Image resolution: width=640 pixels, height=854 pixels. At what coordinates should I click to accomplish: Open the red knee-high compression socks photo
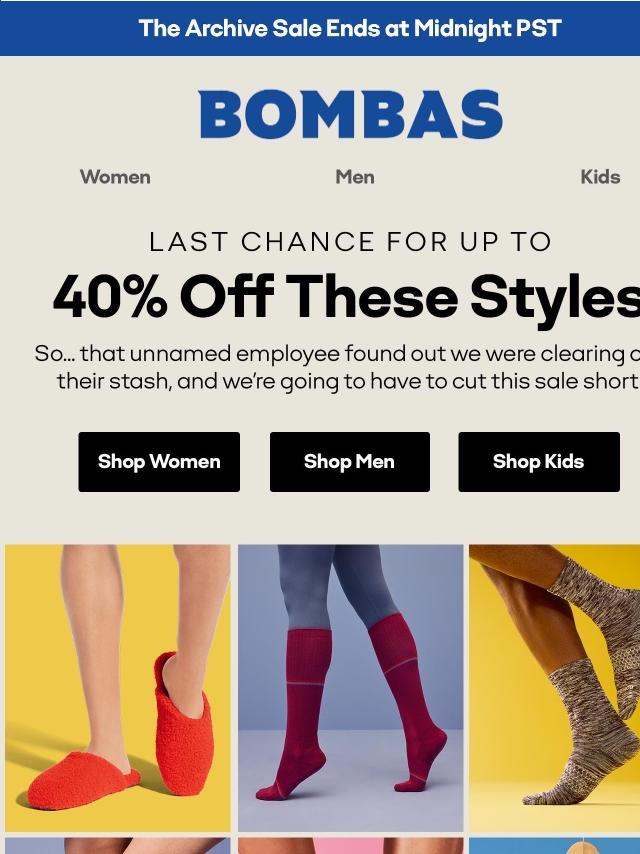[350, 688]
